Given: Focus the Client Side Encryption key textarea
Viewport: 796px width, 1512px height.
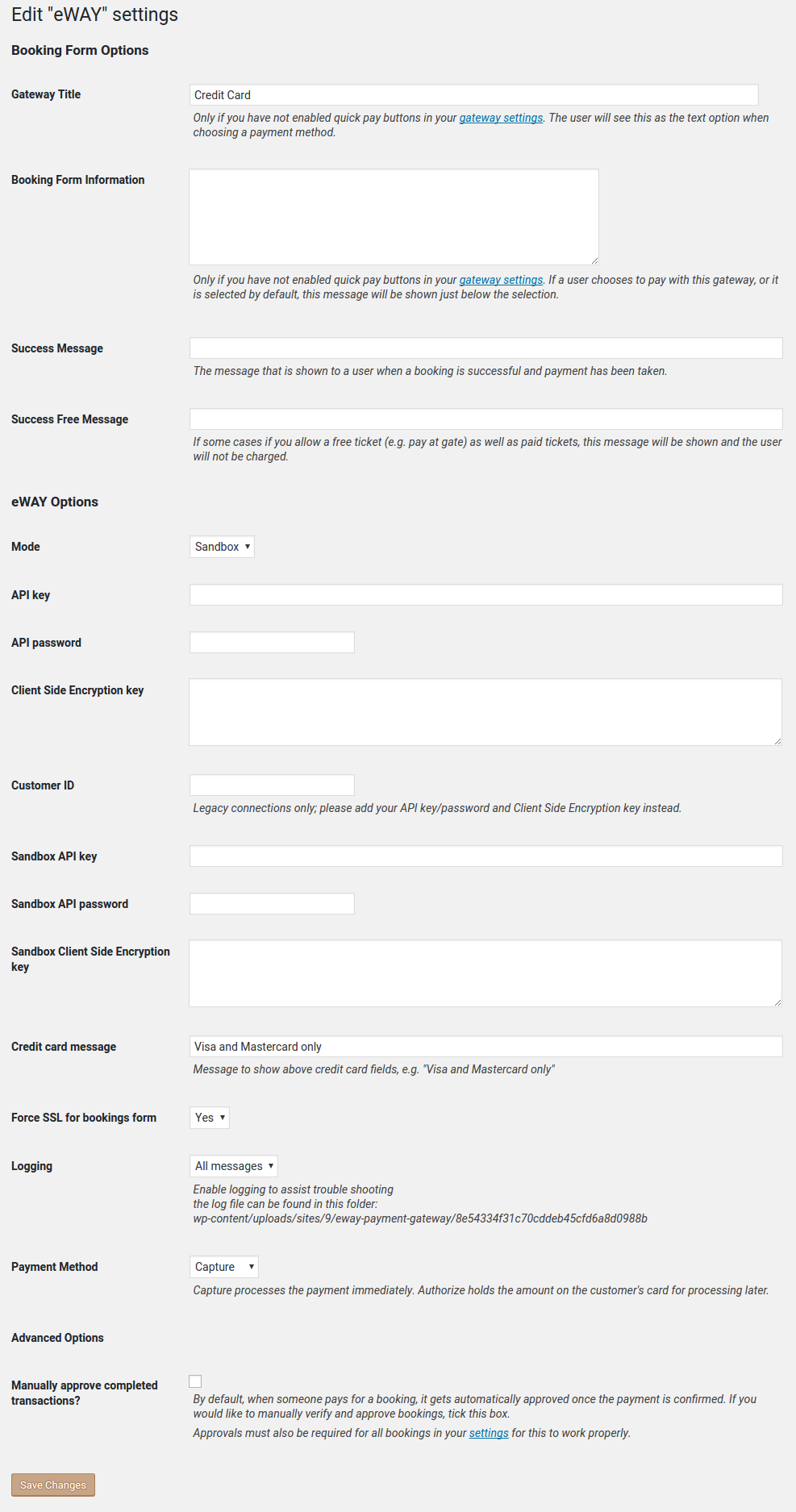Looking at the screenshot, I should click(x=486, y=712).
